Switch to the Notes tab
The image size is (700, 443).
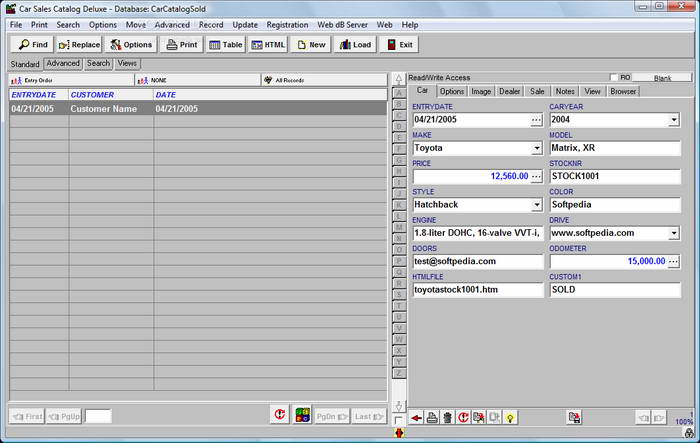565,91
